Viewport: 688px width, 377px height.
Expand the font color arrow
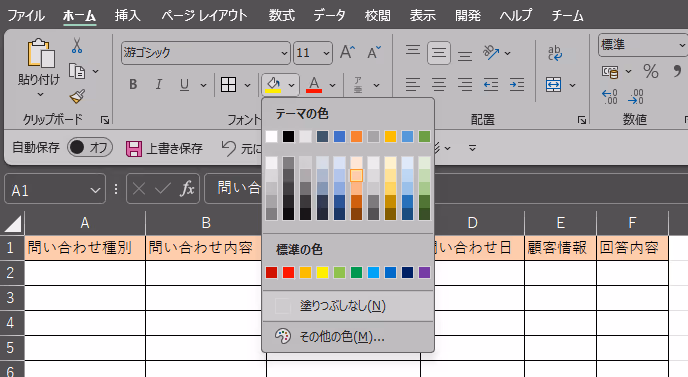point(333,85)
